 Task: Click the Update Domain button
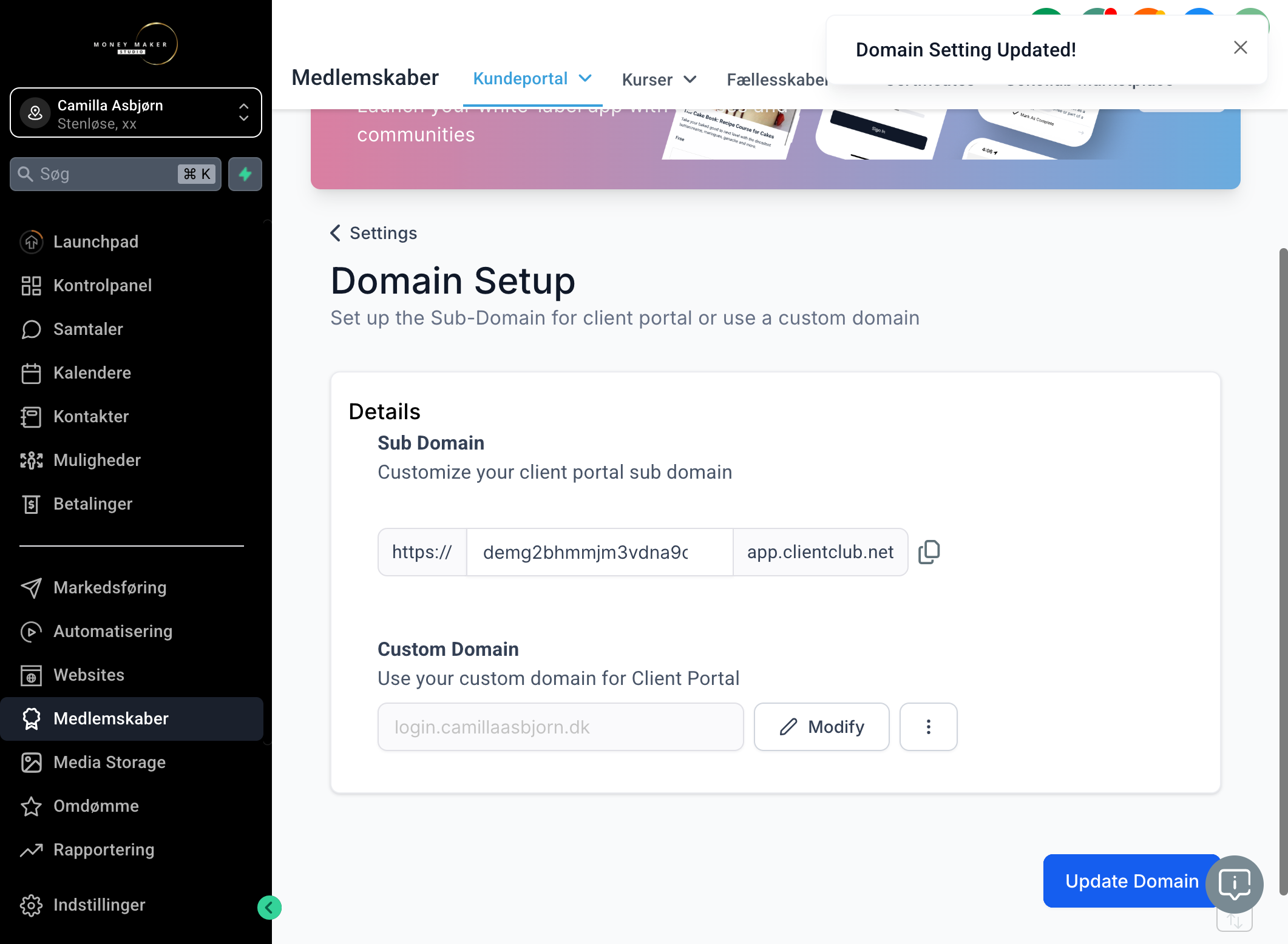(1131, 881)
